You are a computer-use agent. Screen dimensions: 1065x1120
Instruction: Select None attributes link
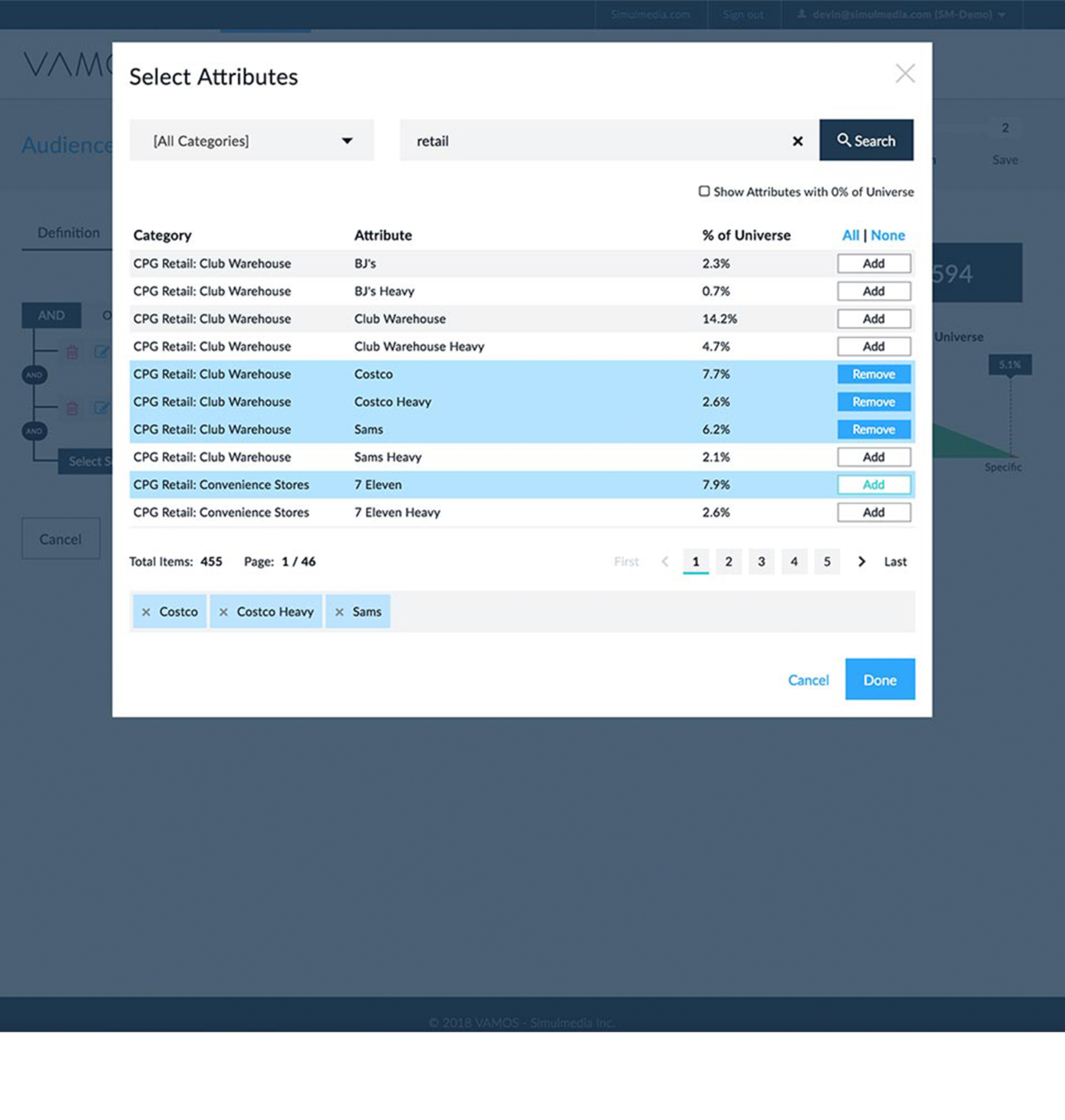click(888, 235)
